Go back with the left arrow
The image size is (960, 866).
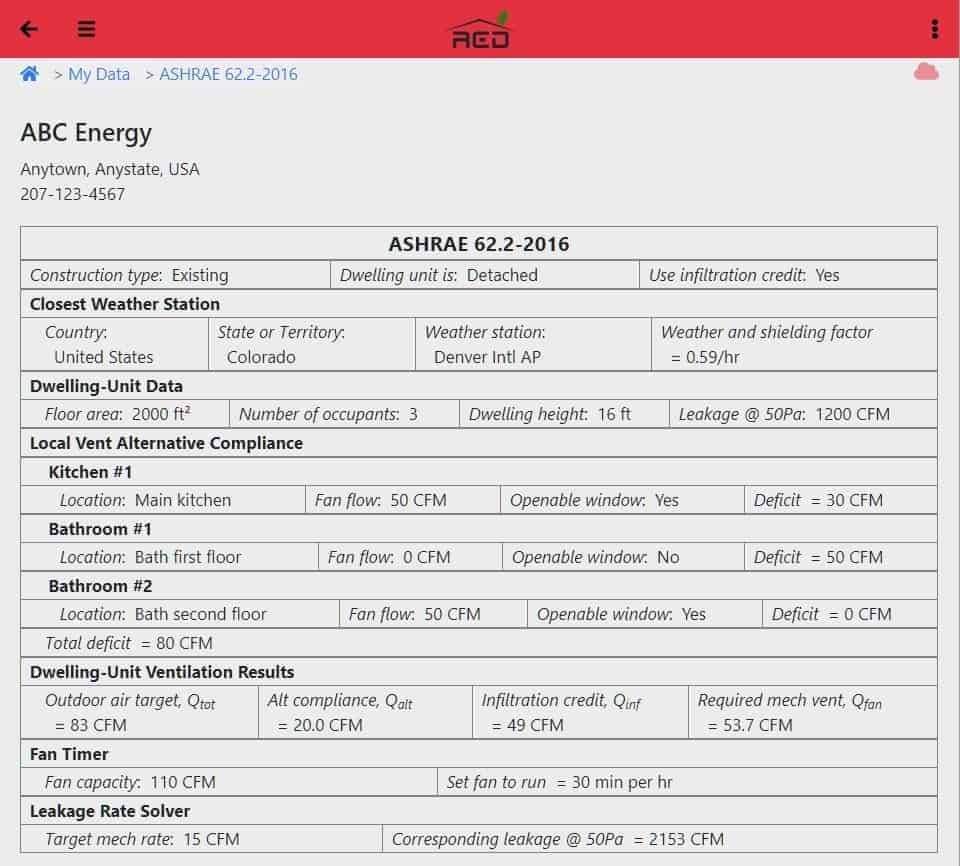(x=29, y=29)
